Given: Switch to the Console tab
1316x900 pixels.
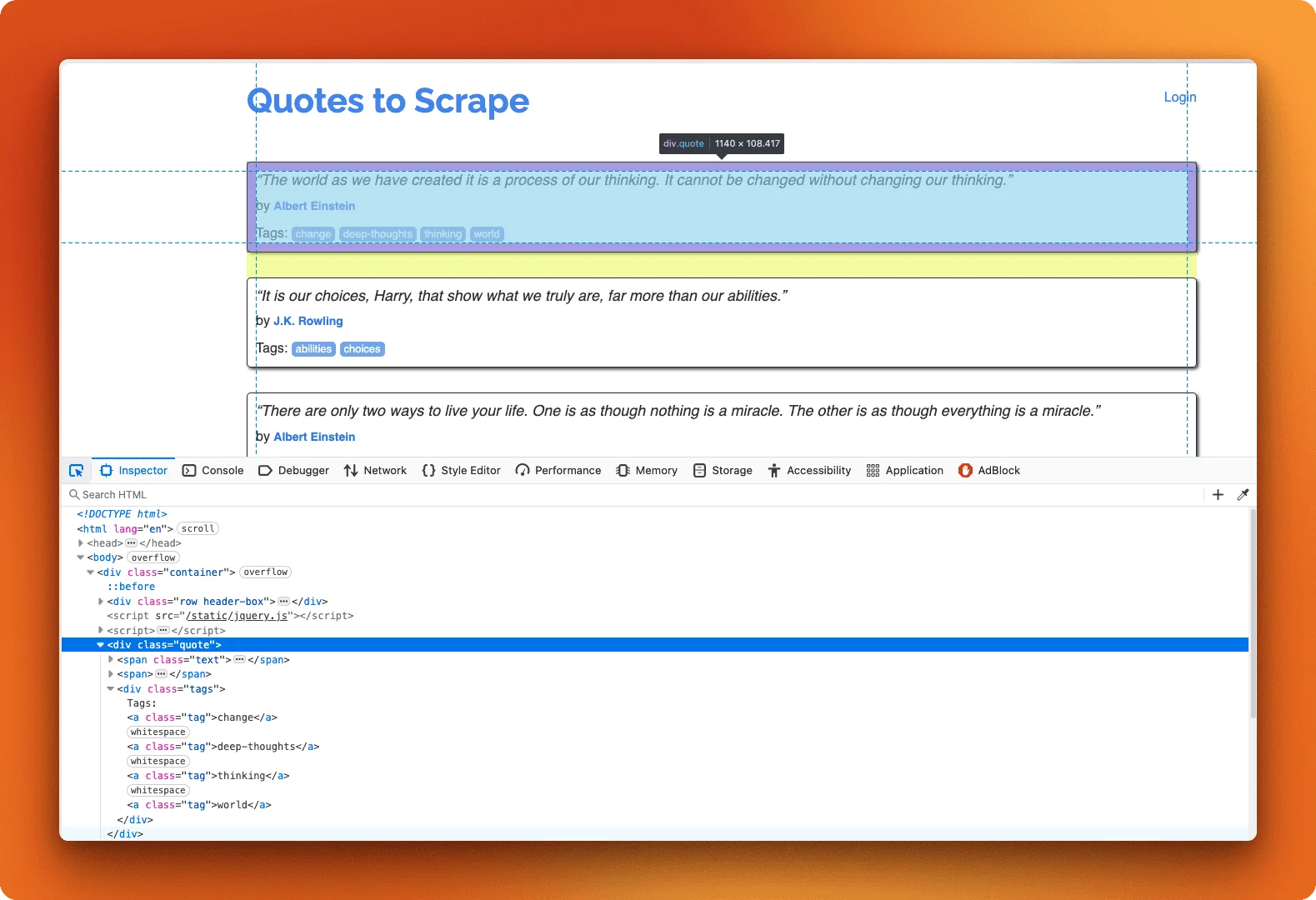Looking at the screenshot, I should pyautogui.click(x=213, y=471).
